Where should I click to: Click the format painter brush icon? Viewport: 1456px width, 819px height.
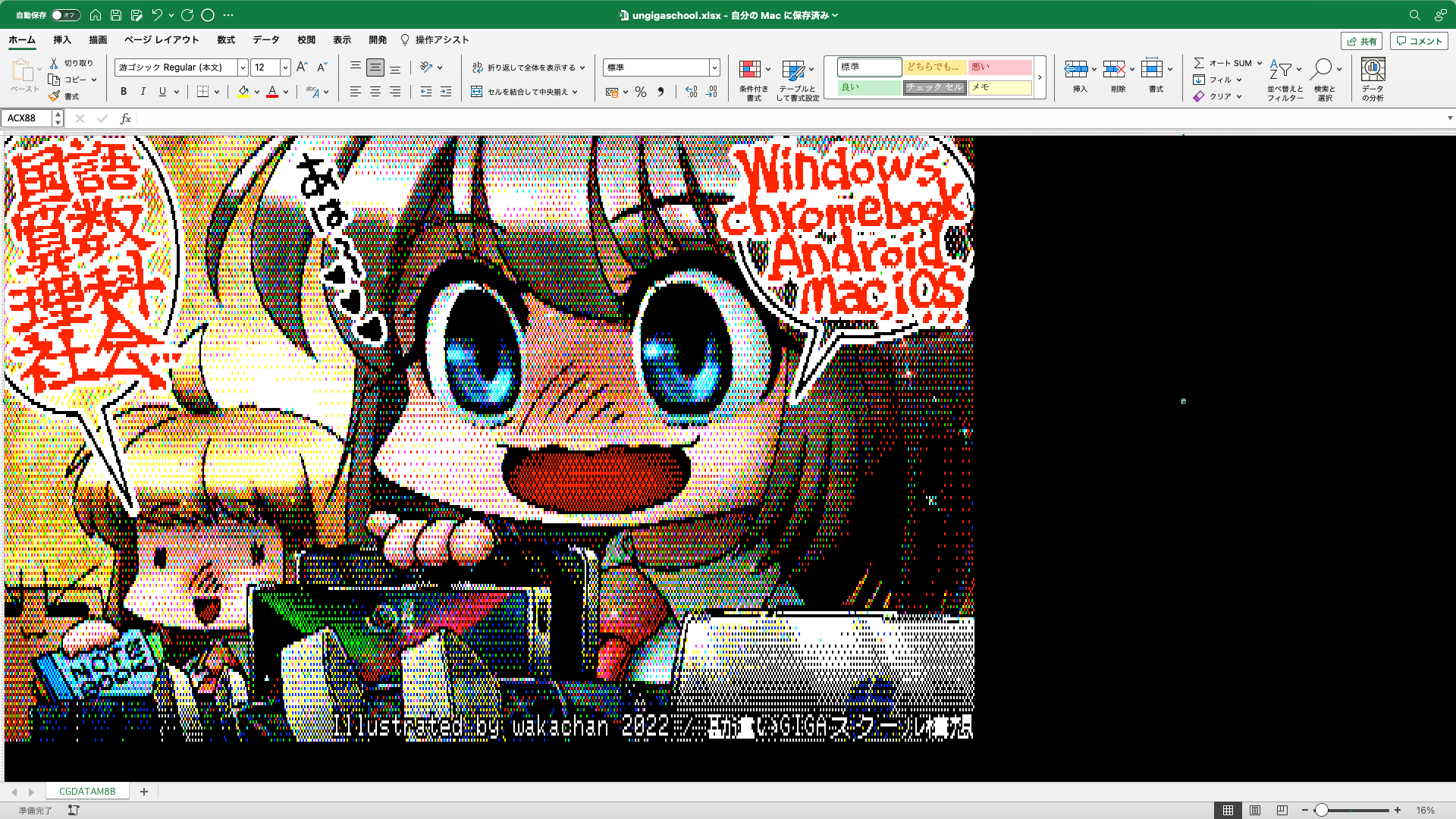tap(54, 96)
